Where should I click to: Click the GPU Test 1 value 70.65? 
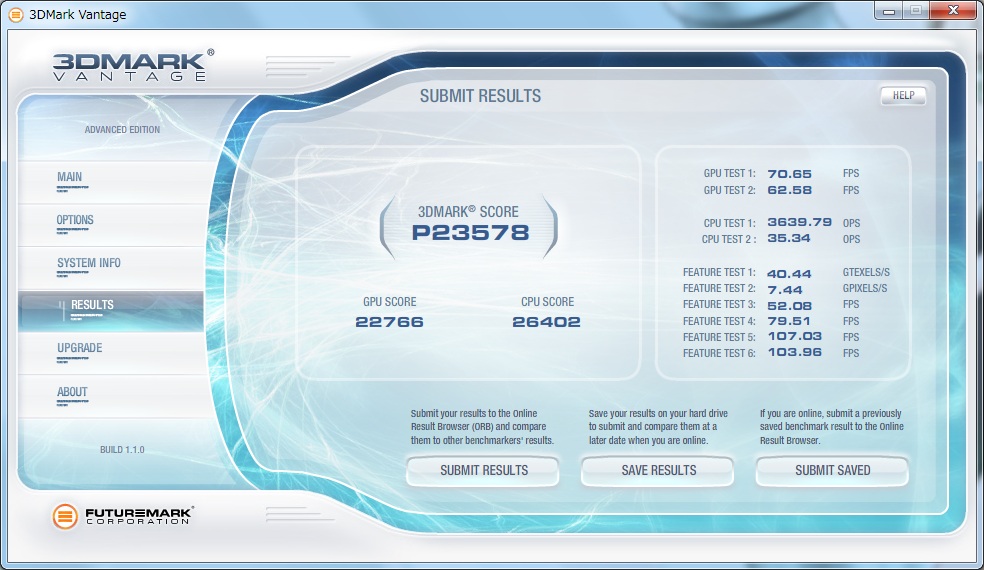[x=789, y=174]
